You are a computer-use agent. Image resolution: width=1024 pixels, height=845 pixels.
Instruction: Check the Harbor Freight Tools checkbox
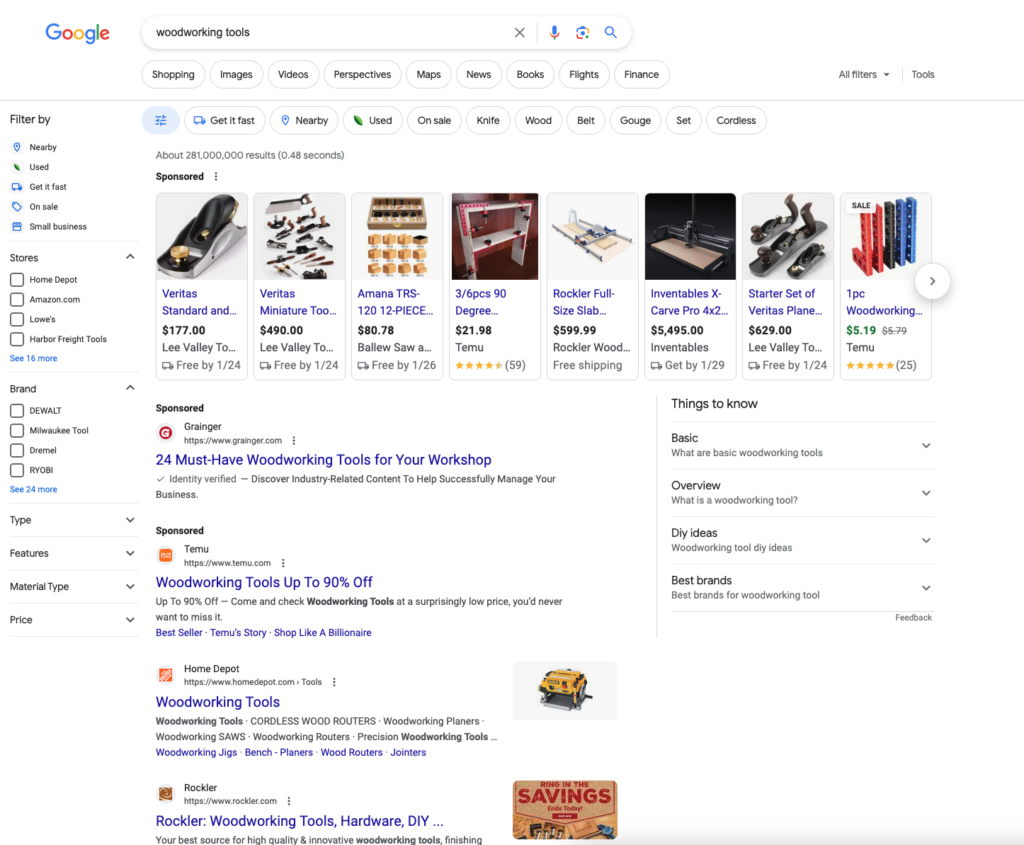(17, 339)
